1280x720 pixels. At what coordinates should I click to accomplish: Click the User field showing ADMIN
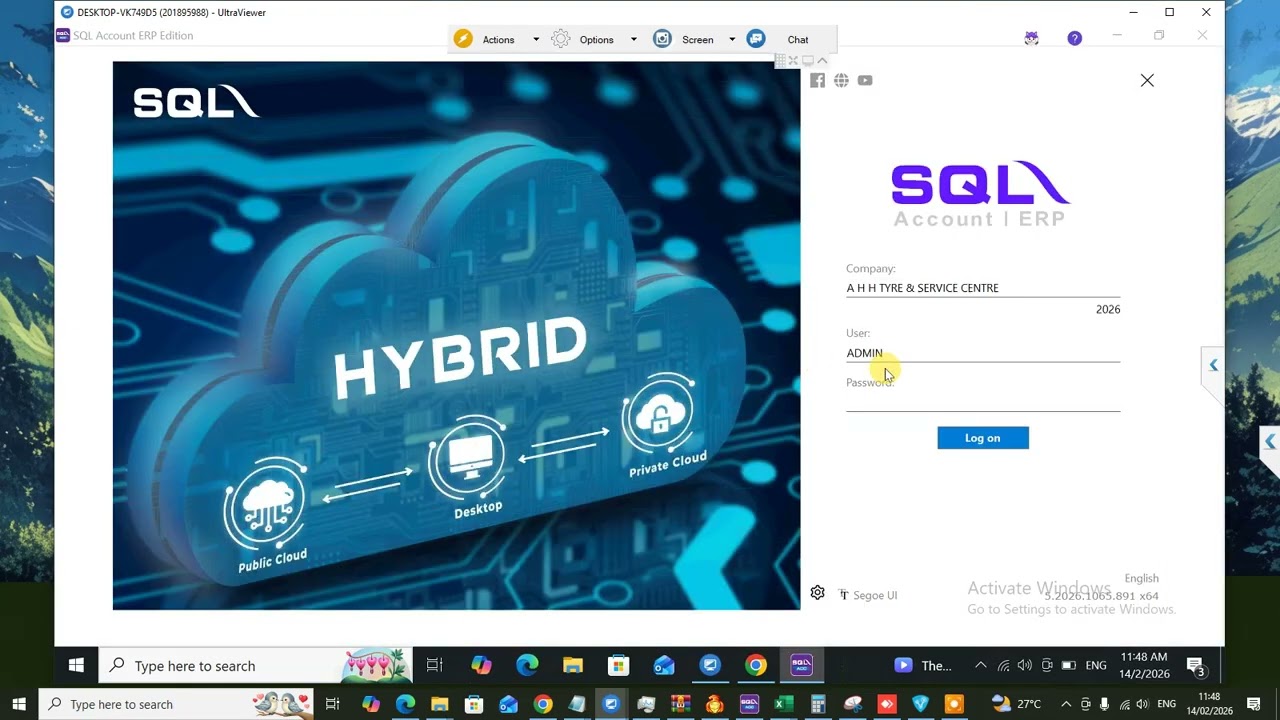click(983, 353)
